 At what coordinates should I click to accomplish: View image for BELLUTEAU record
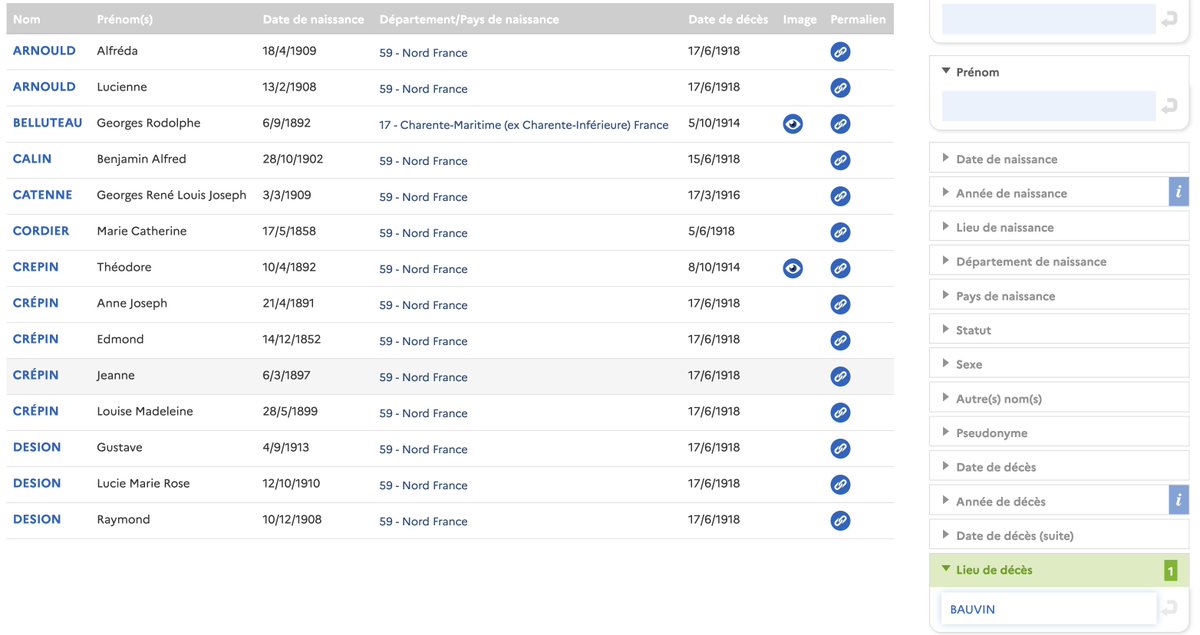793,124
